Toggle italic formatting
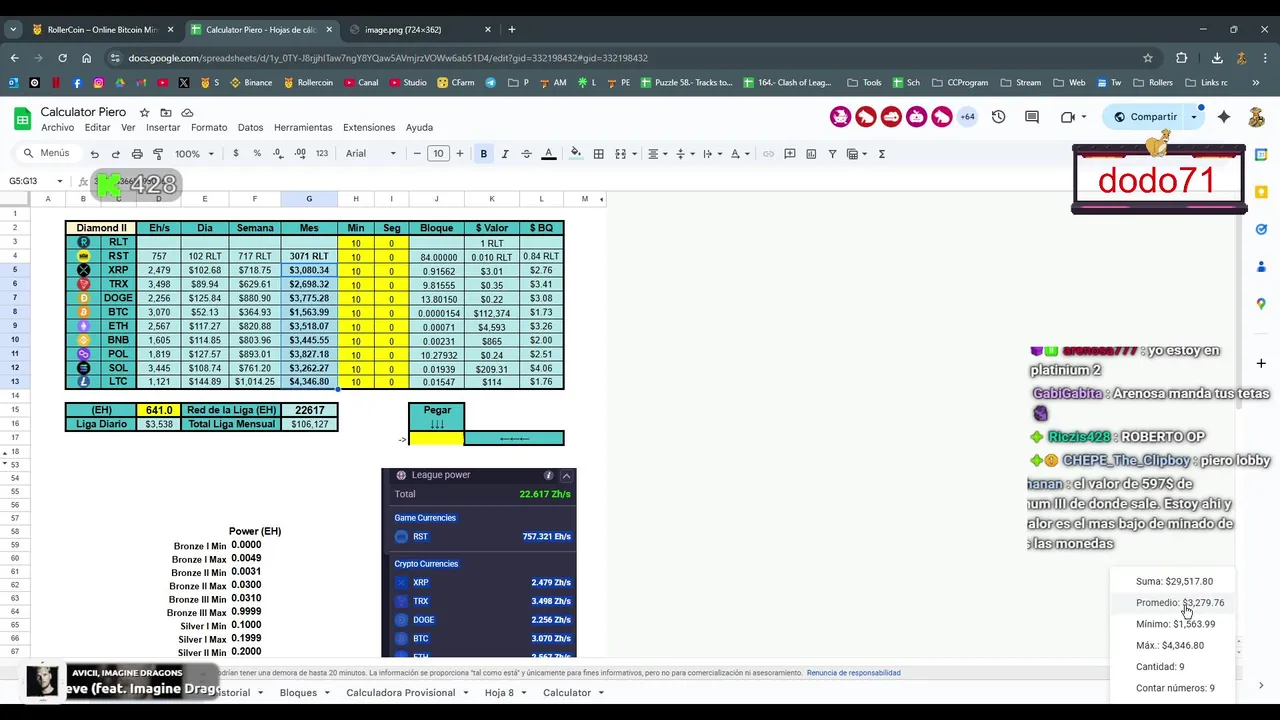The width and height of the screenshot is (1280, 720). click(x=504, y=154)
